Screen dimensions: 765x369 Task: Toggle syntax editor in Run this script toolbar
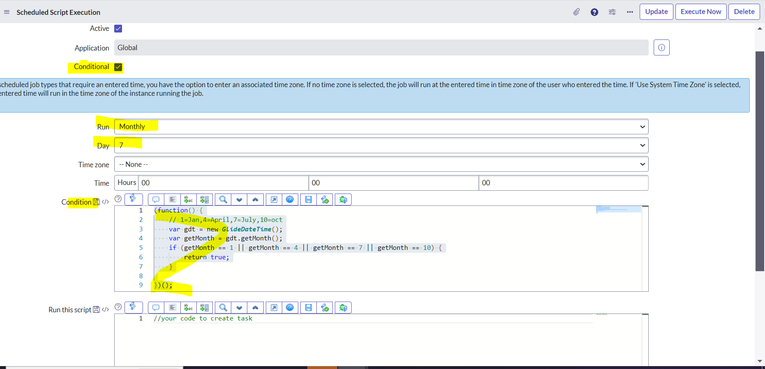coord(133,308)
